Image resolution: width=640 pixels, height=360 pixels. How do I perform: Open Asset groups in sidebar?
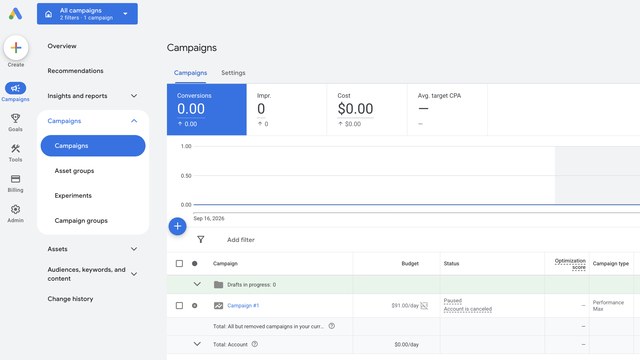74,171
